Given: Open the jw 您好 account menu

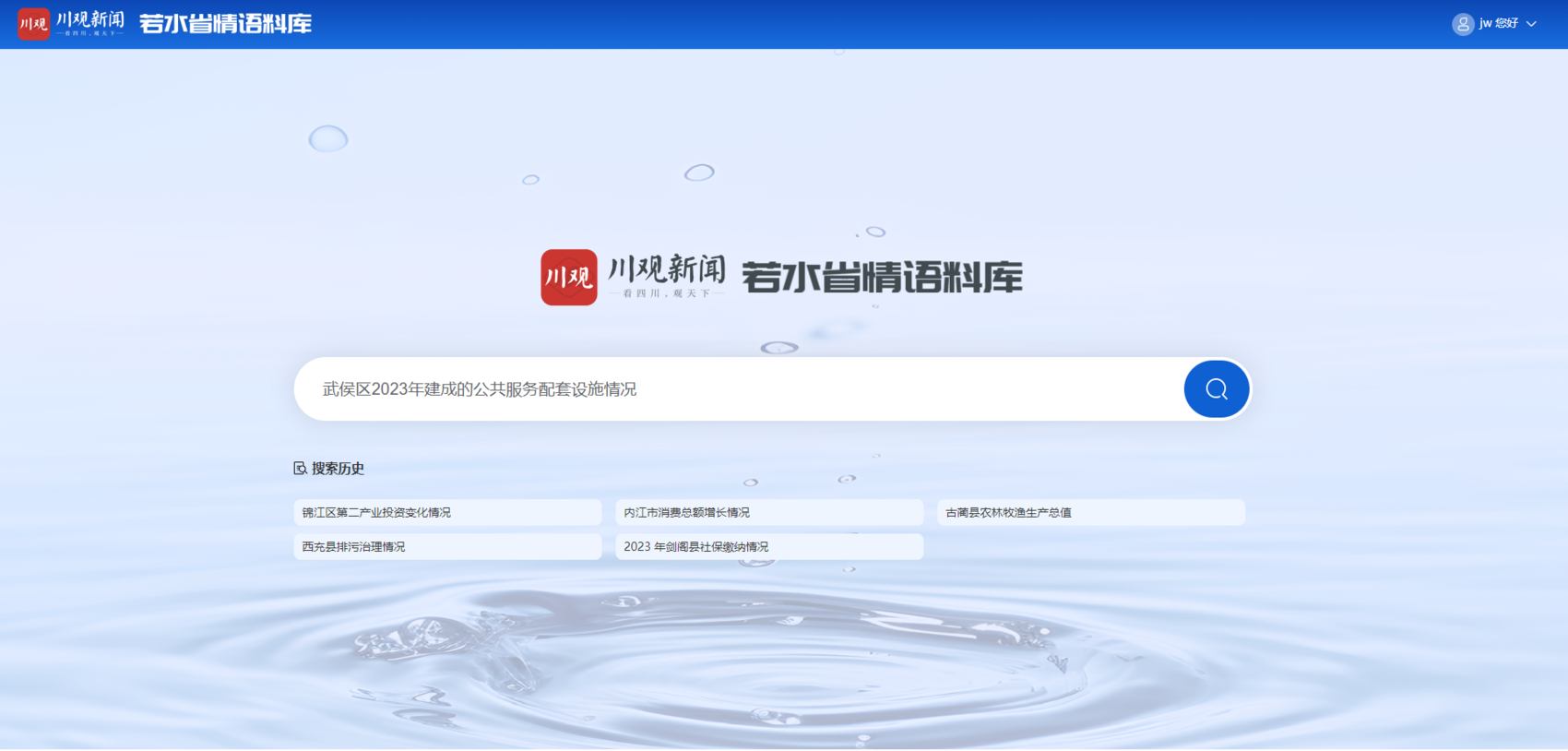Looking at the screenshot, I should (x=1499, y=24).
